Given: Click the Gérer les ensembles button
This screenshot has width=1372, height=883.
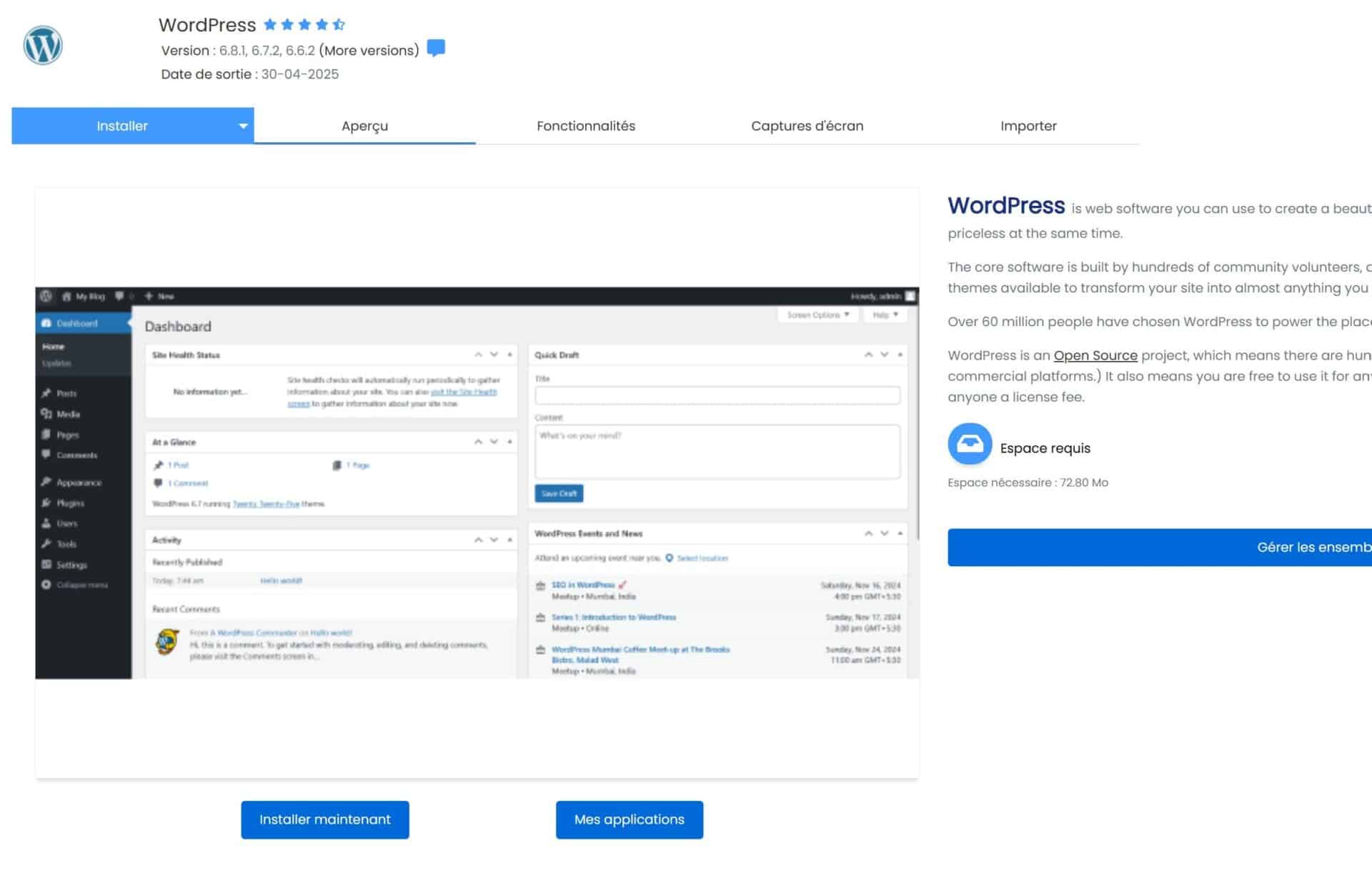Looking at the screenshot, I should coord(1160,547).
